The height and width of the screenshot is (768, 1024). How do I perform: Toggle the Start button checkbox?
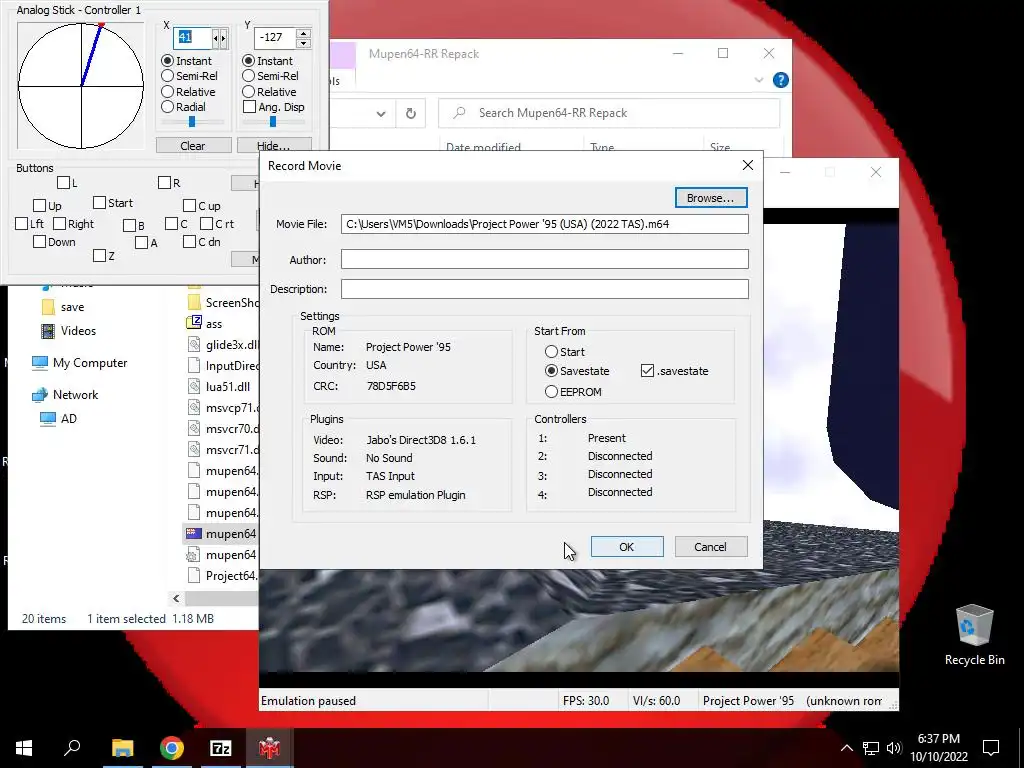click(x=99, y=203)
